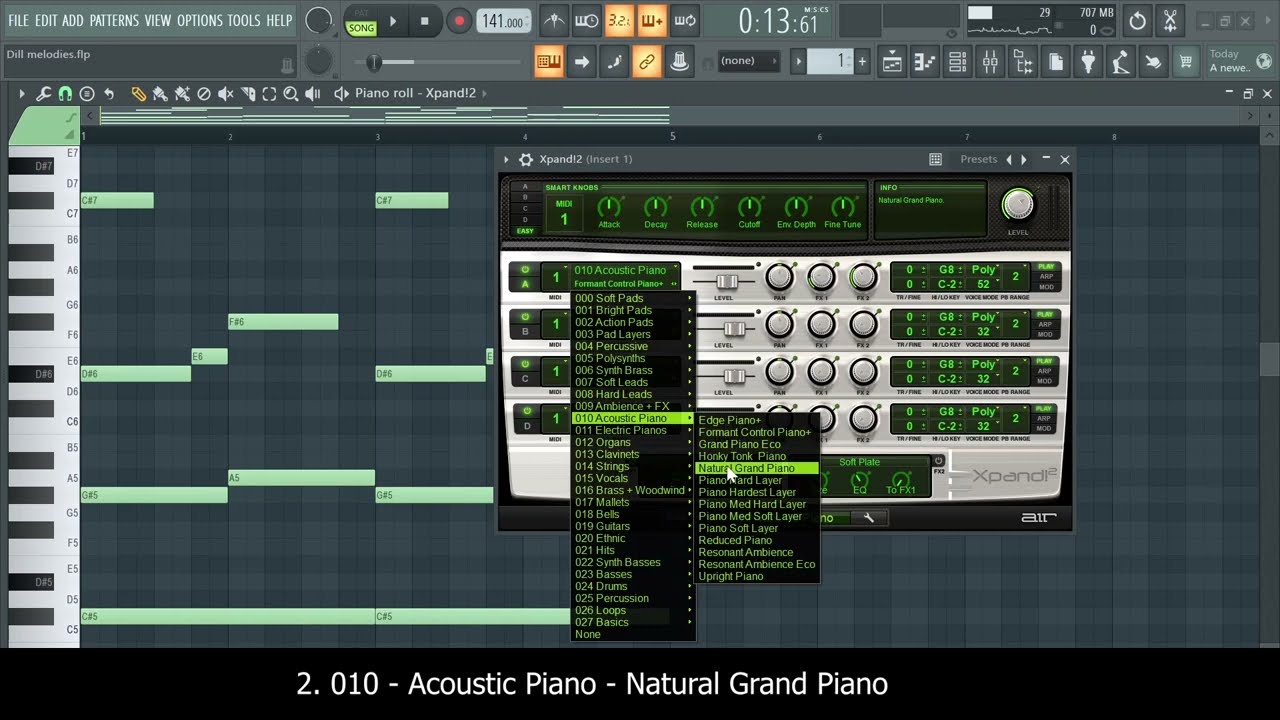Open piano roll wrench tools menu

pos(43,94)
